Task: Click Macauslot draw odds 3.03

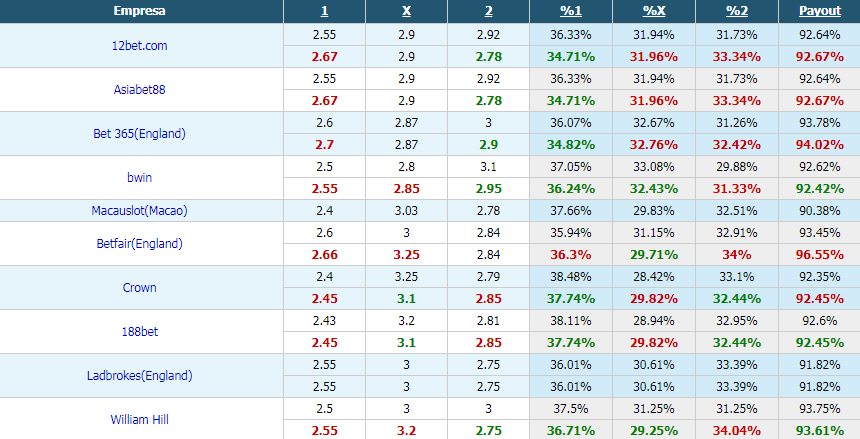Action: (x=406, y=211)
